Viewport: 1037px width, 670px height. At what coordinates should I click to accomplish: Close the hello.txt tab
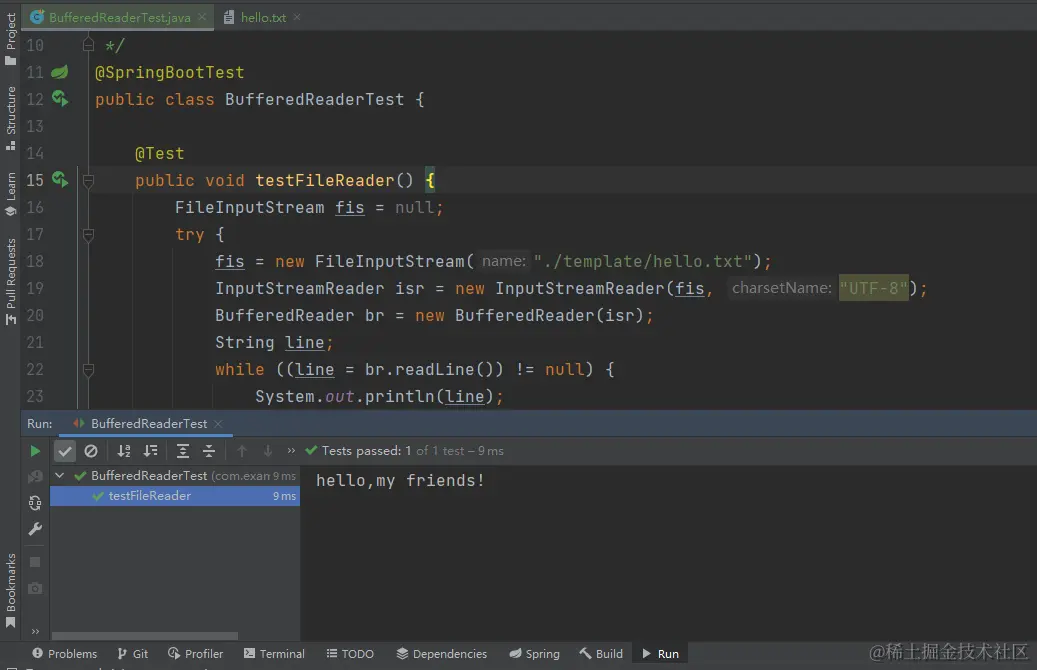pos(297,17)
